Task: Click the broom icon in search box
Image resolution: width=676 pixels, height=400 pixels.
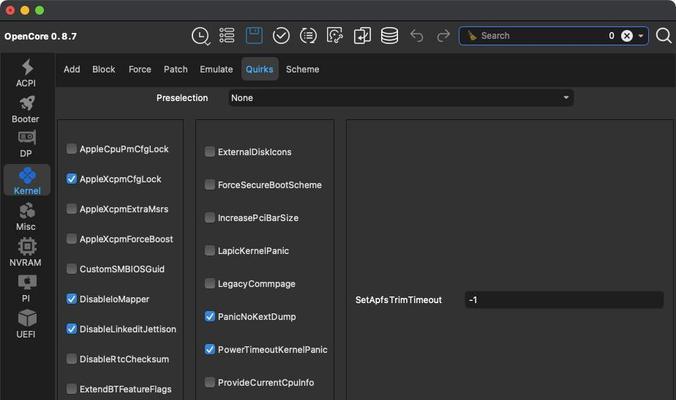Action: (x=472, y=36)
